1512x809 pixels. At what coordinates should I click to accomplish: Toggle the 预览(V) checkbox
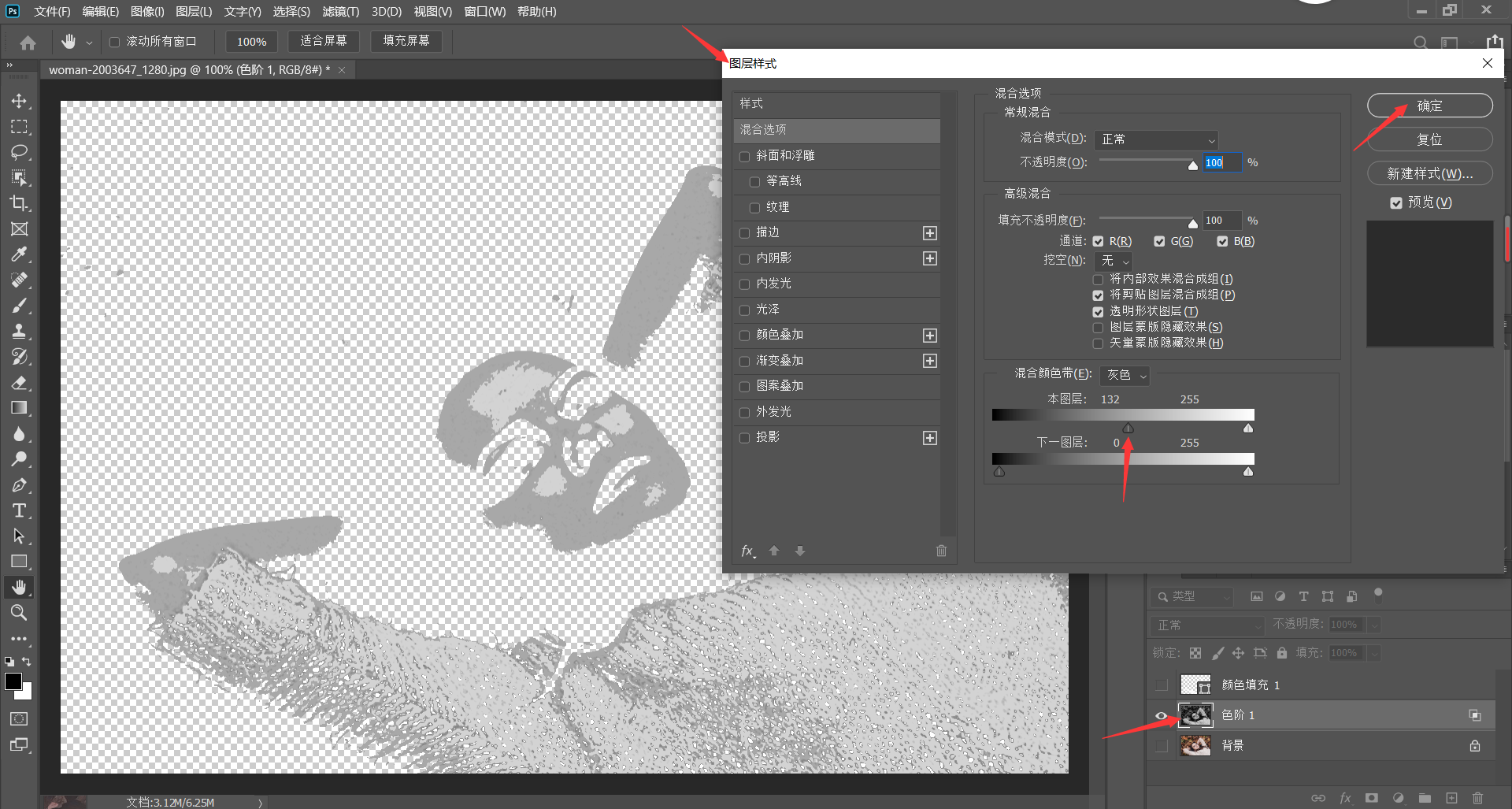tap(1396, 203)
